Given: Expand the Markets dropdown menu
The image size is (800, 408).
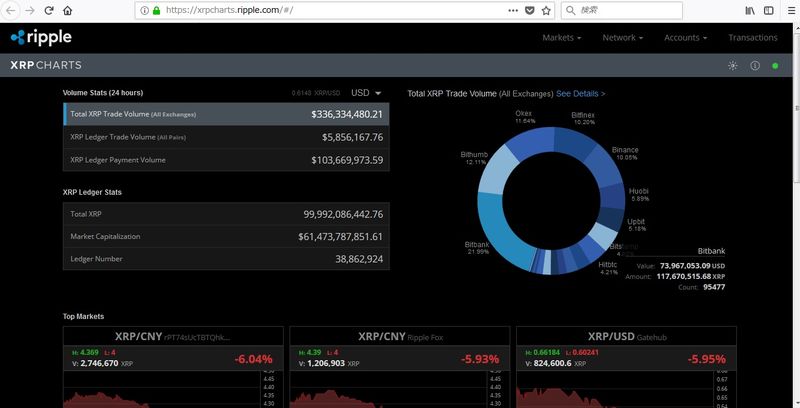Looking at the screenshot, I should [561, 37].
